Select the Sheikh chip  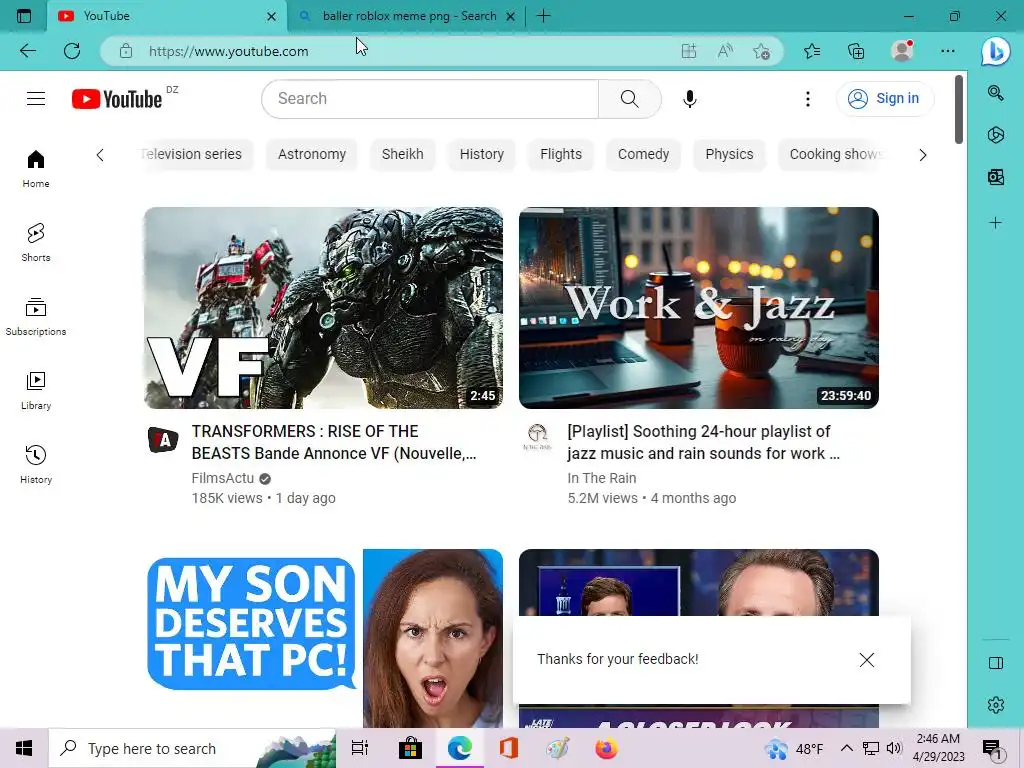(x=402, y=154)
